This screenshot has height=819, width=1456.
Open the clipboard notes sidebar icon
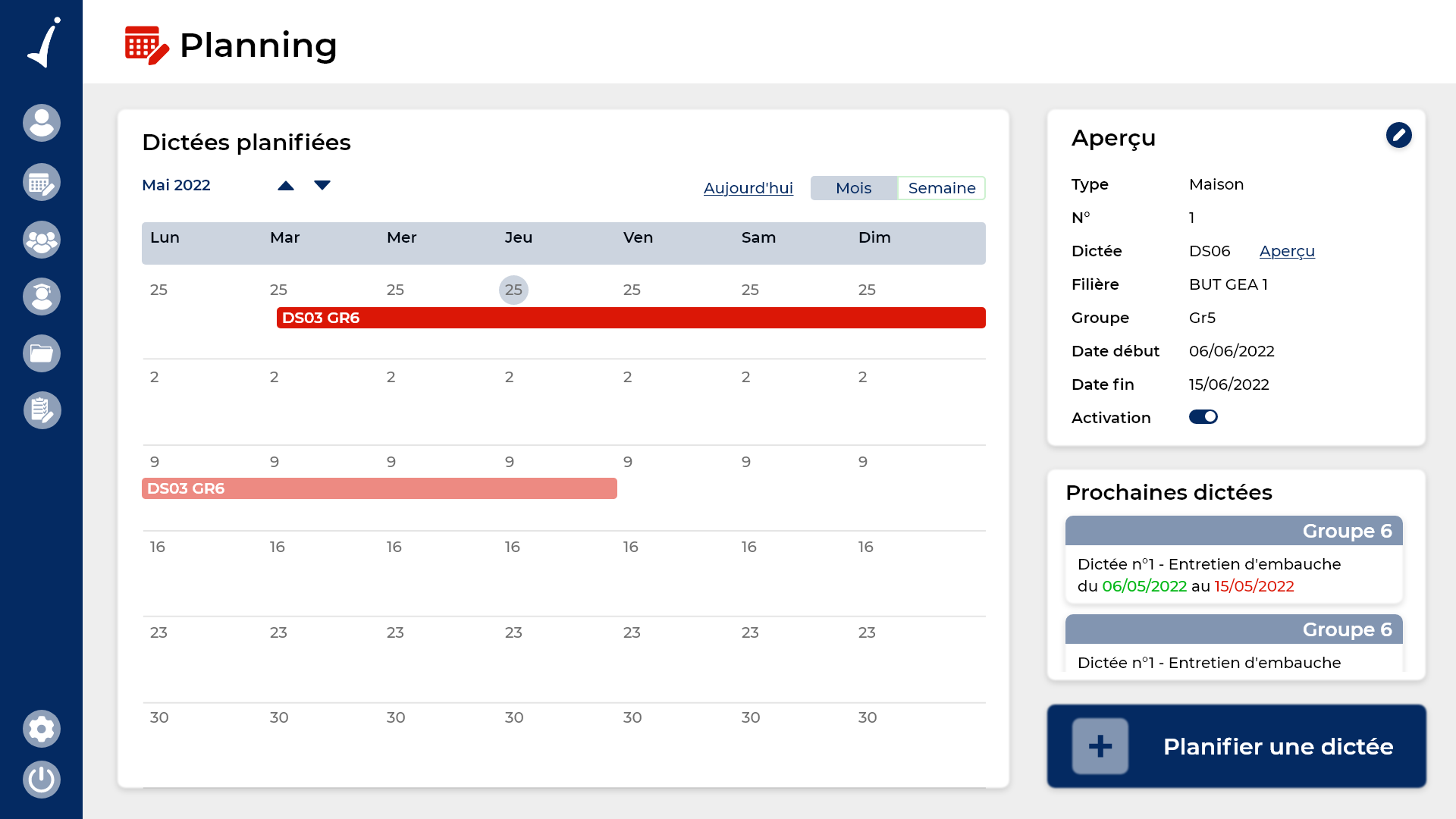[42, 410]
